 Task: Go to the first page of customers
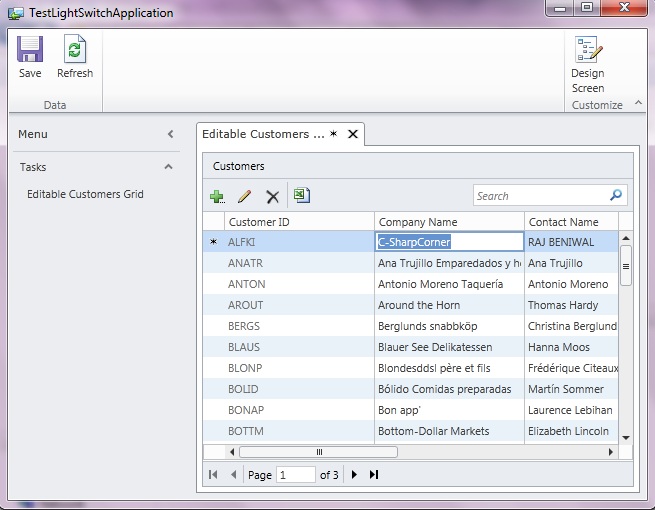pos(213,474)
